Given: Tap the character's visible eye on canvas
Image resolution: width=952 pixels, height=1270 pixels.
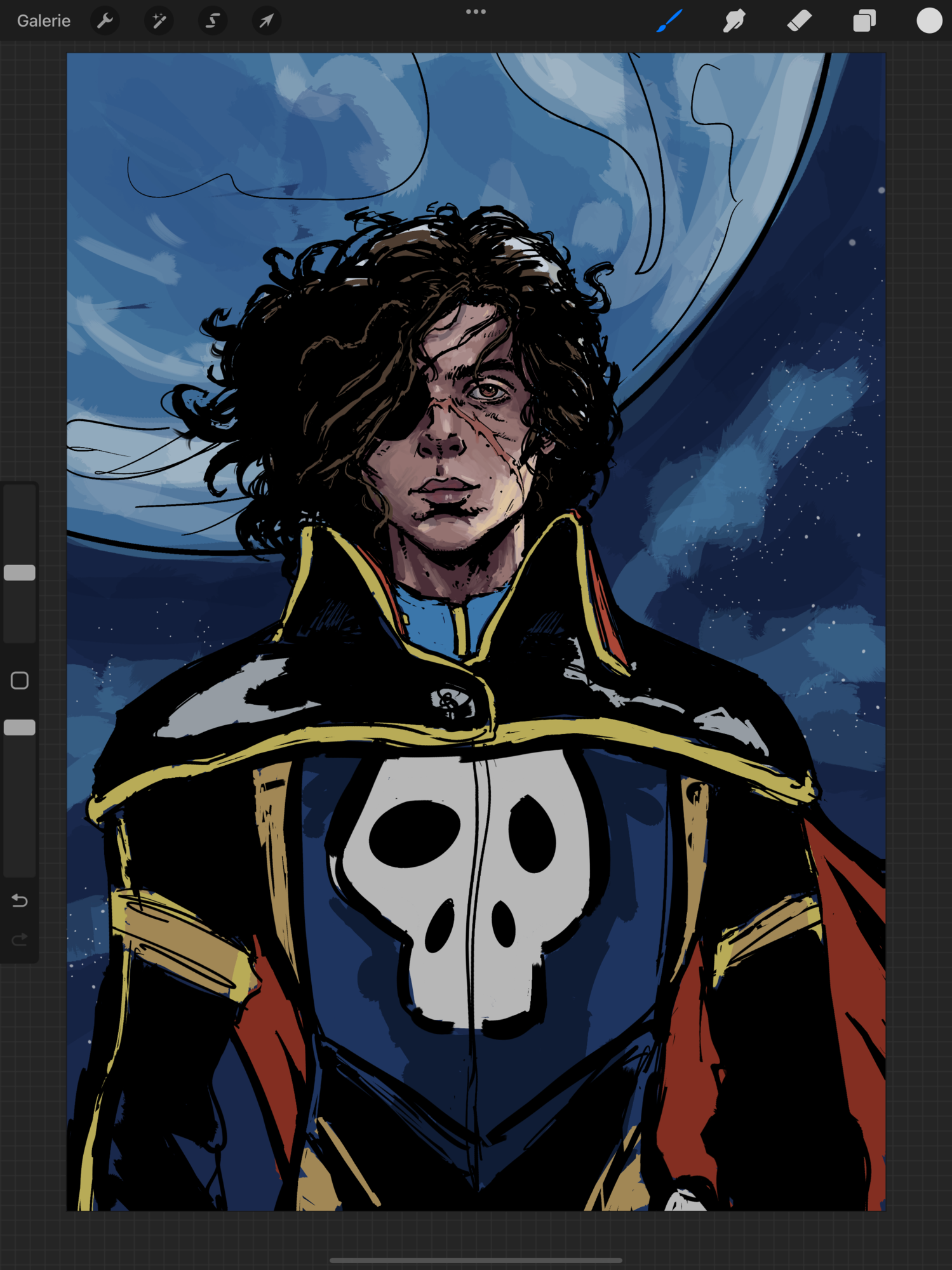Looking at the screenshot, I should (x=488, y=391).
